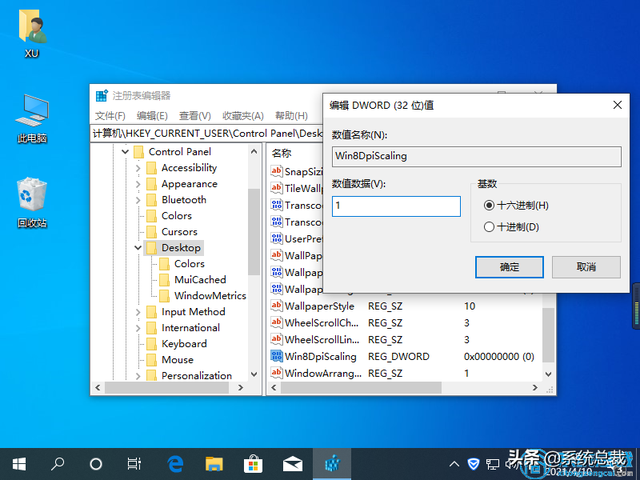Open the 帮助(H) menu
Viewport: 640px width, 480px height.
click(x=291, y=116)
